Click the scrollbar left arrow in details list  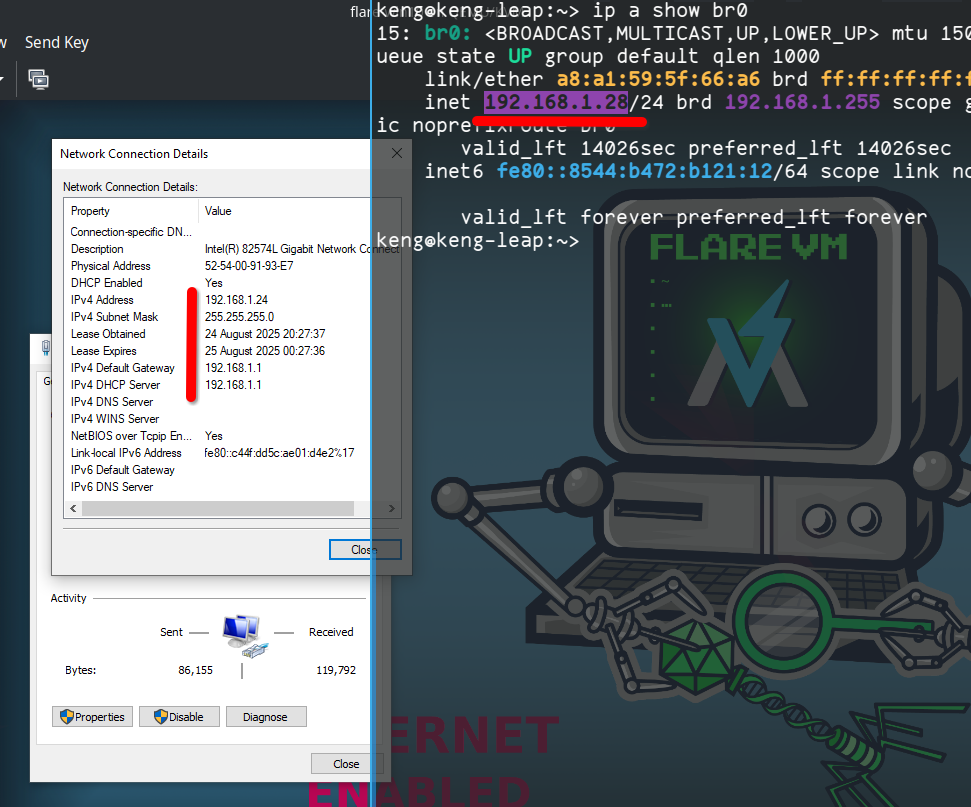point(73,509)
